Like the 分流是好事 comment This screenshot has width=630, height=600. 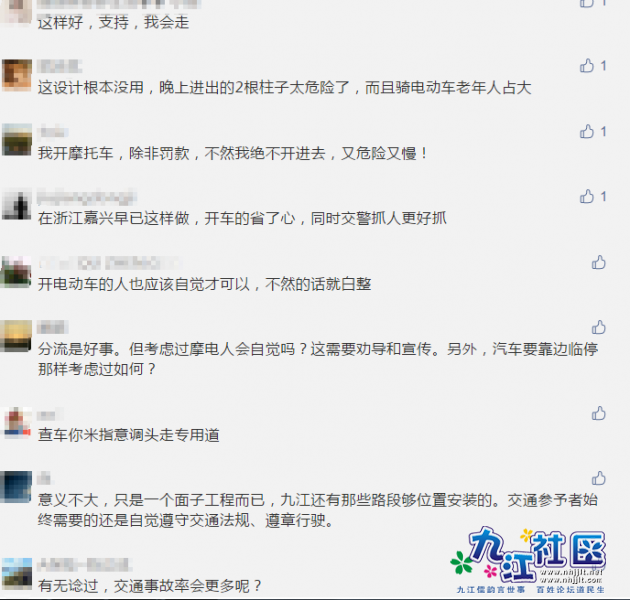598,328
